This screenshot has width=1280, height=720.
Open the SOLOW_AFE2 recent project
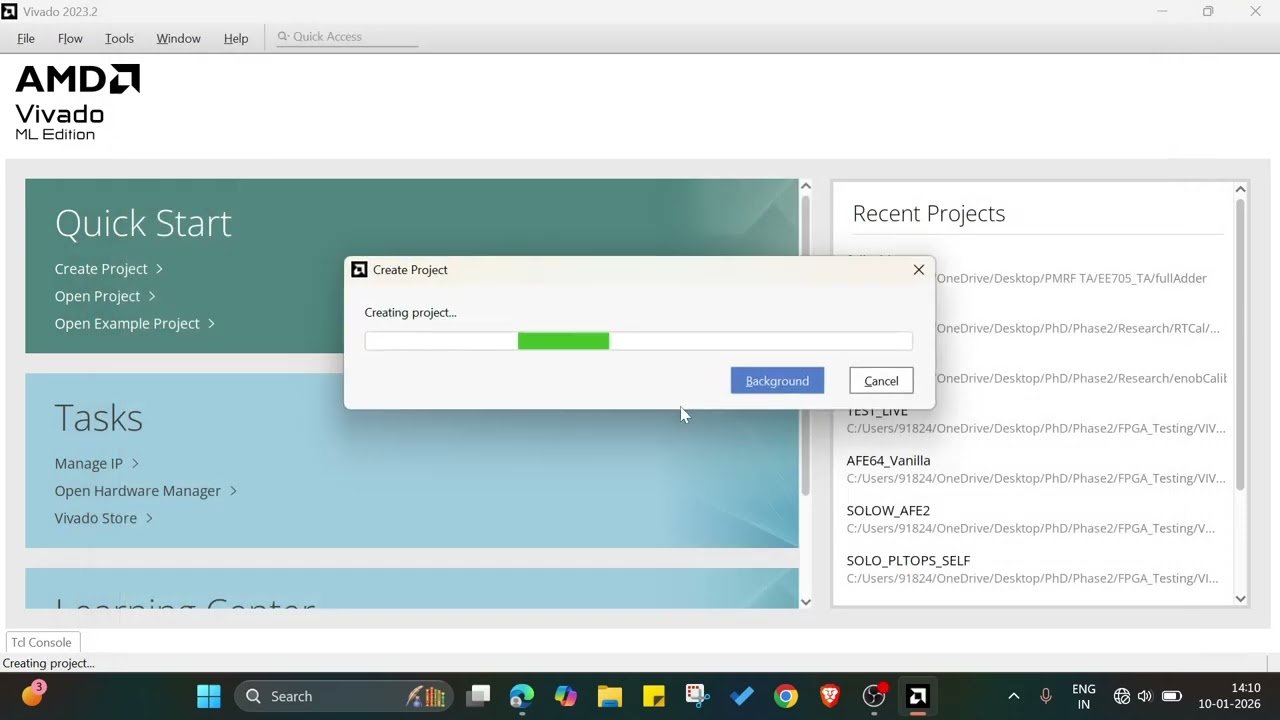coord(888,511)
